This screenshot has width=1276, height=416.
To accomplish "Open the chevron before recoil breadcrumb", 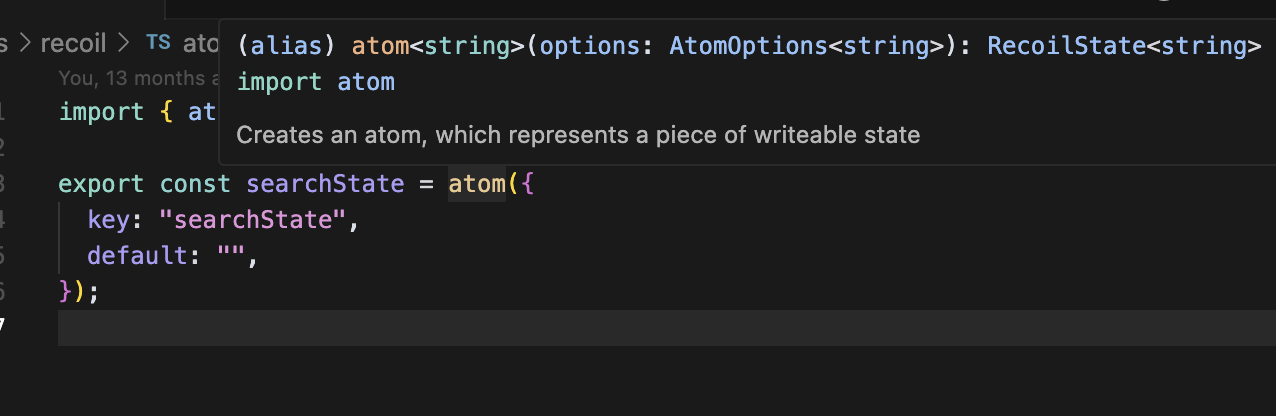I will coord(25,43).
